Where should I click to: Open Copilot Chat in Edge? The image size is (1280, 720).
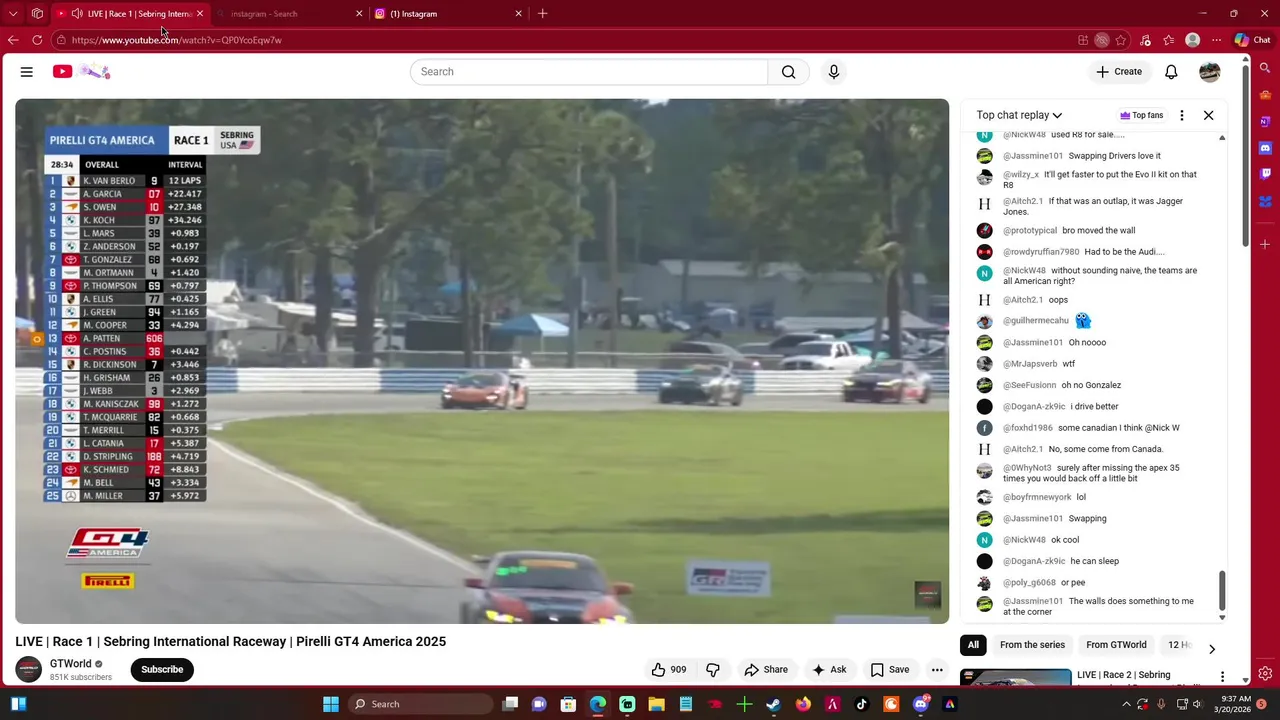[x=1252, y=40]
